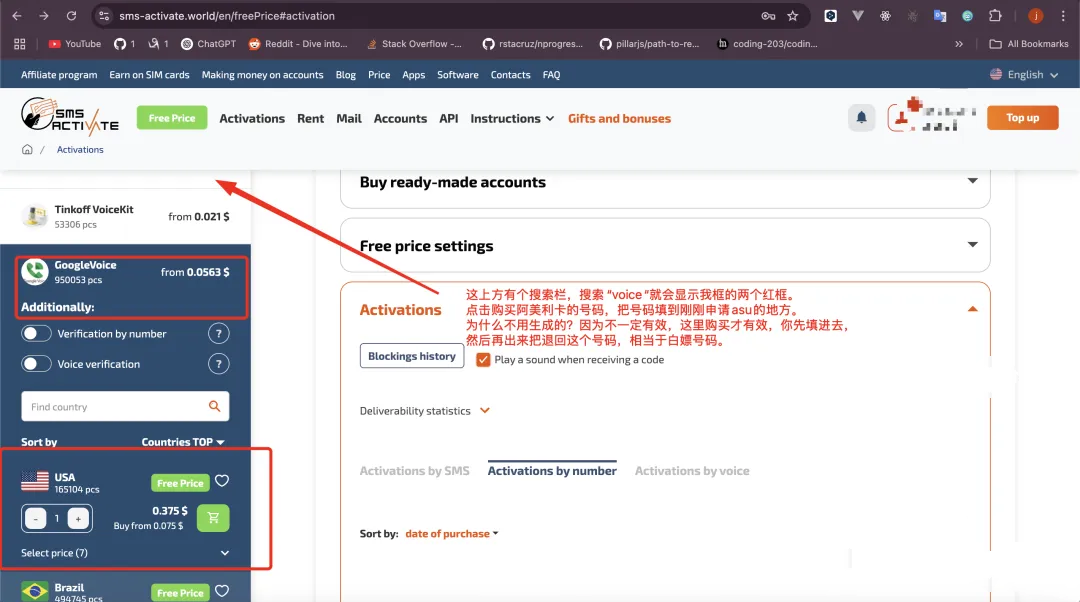Open the Accounts menu item
This screenshot has height=602, width=1080.
[x=400, y=118]
